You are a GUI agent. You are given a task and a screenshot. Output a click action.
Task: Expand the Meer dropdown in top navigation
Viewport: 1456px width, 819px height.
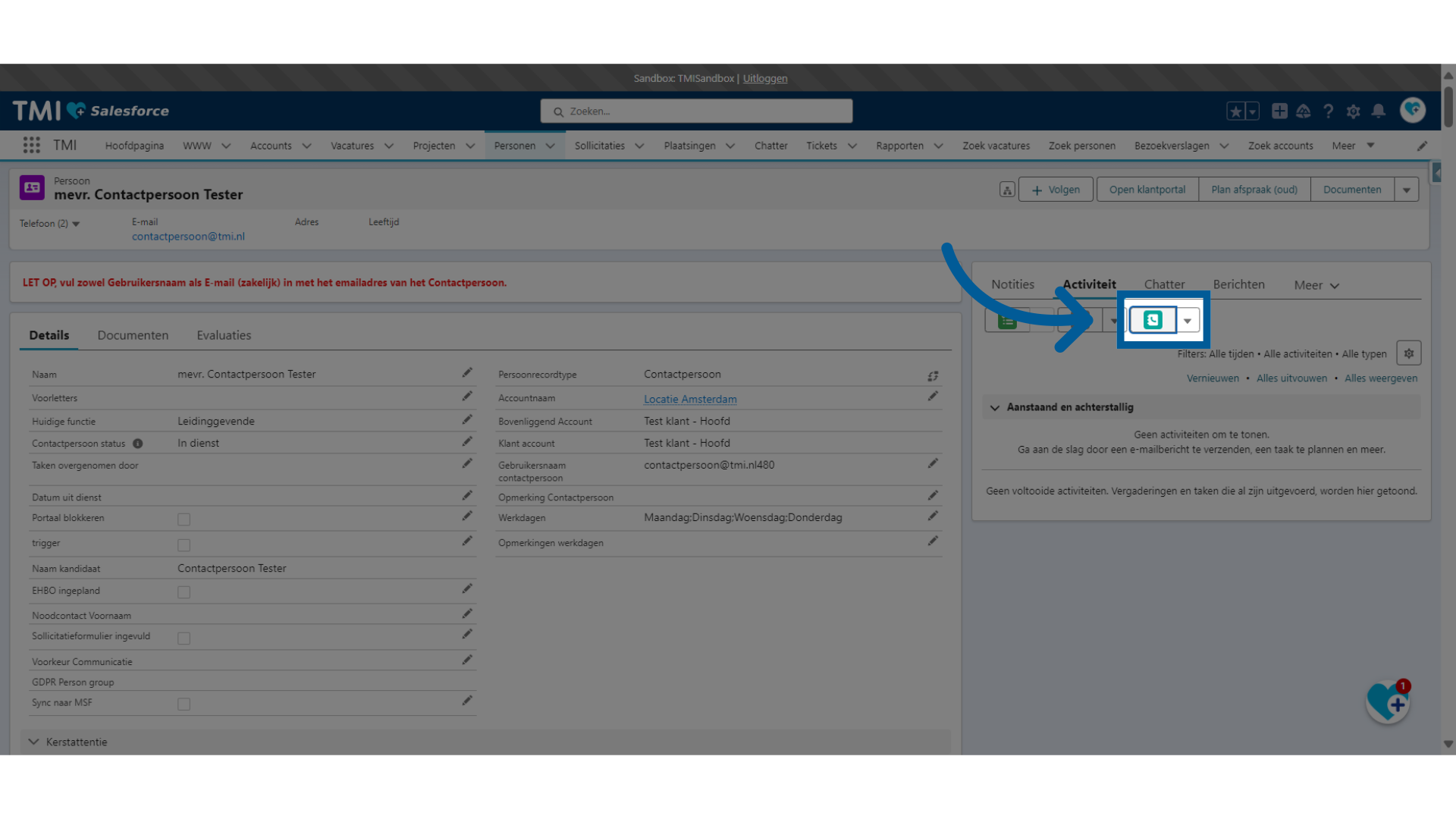pos(1354,145)
